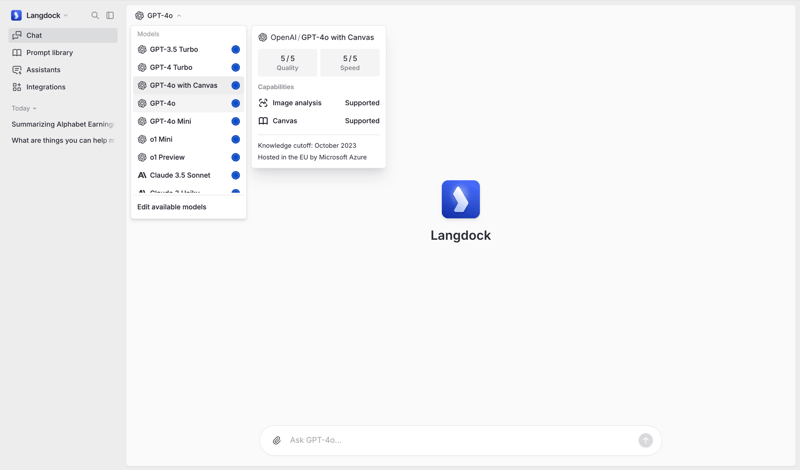
Task: Click the Models section header
Action: click(148, 34)
